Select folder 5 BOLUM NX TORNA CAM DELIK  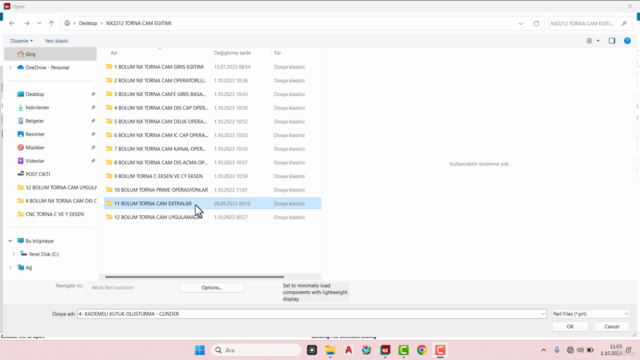click(160, 122)
